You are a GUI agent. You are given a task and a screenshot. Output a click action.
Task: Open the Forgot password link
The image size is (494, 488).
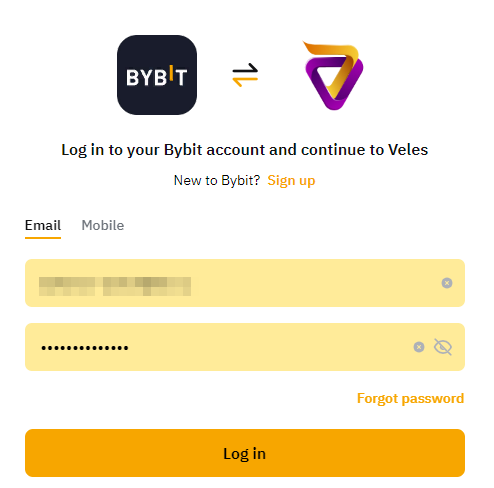tap(410, 399)
